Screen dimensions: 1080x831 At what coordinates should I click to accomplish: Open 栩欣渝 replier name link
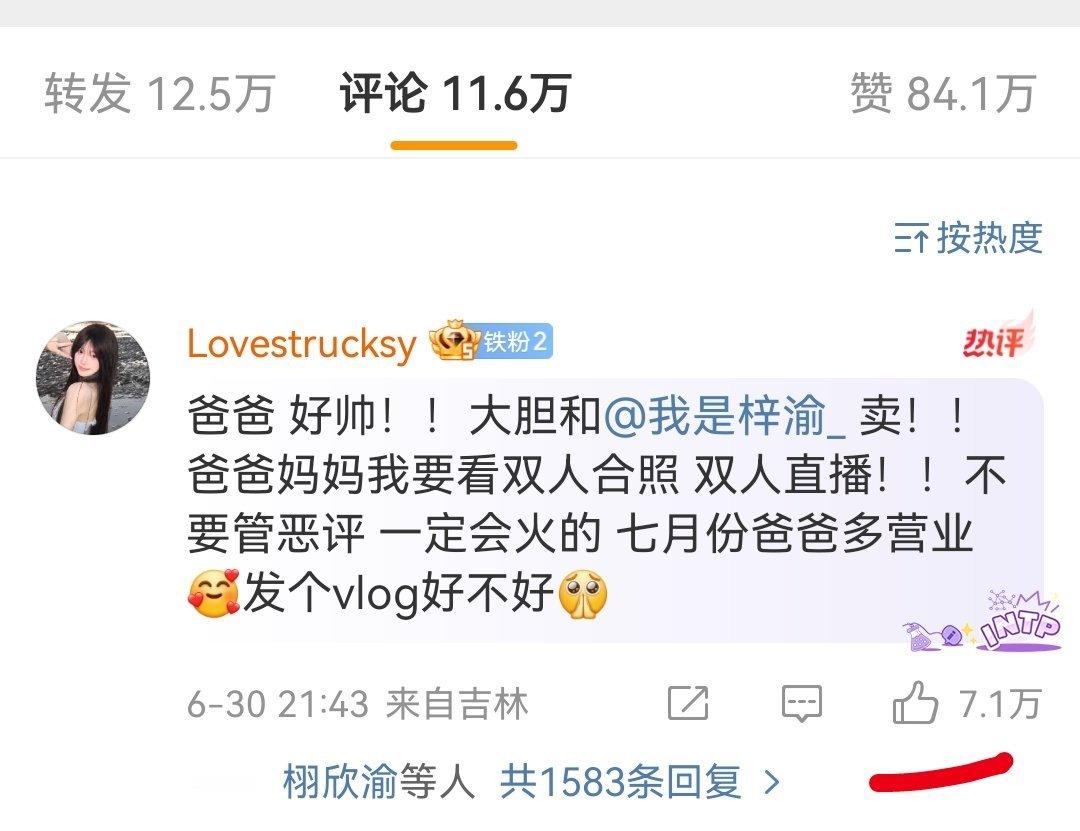tap(340, 782)
